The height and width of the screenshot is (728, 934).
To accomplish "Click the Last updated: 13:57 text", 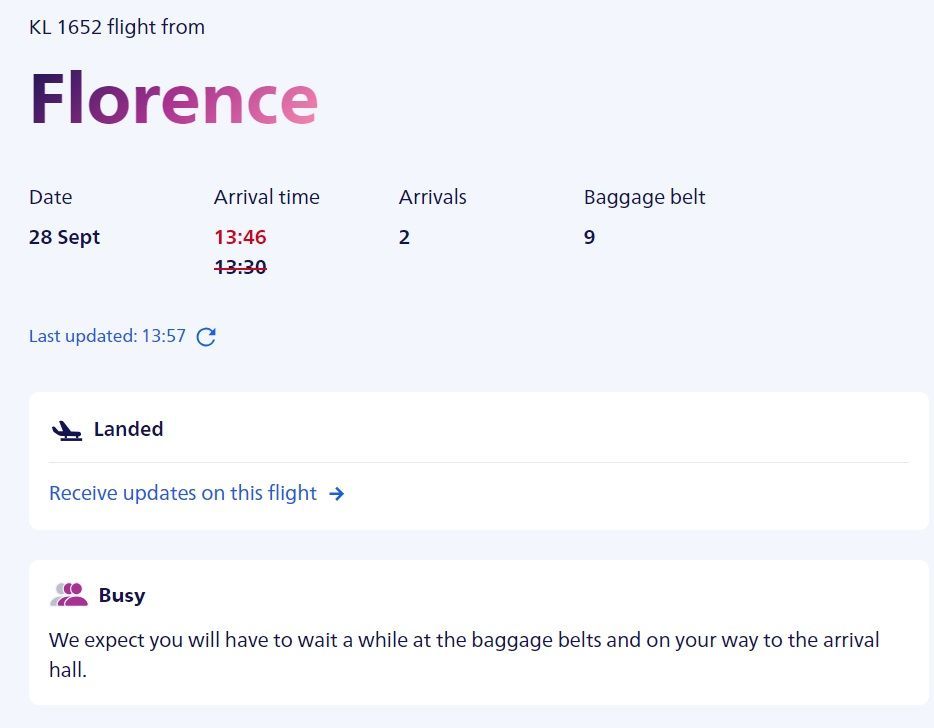I will [107, 336].
